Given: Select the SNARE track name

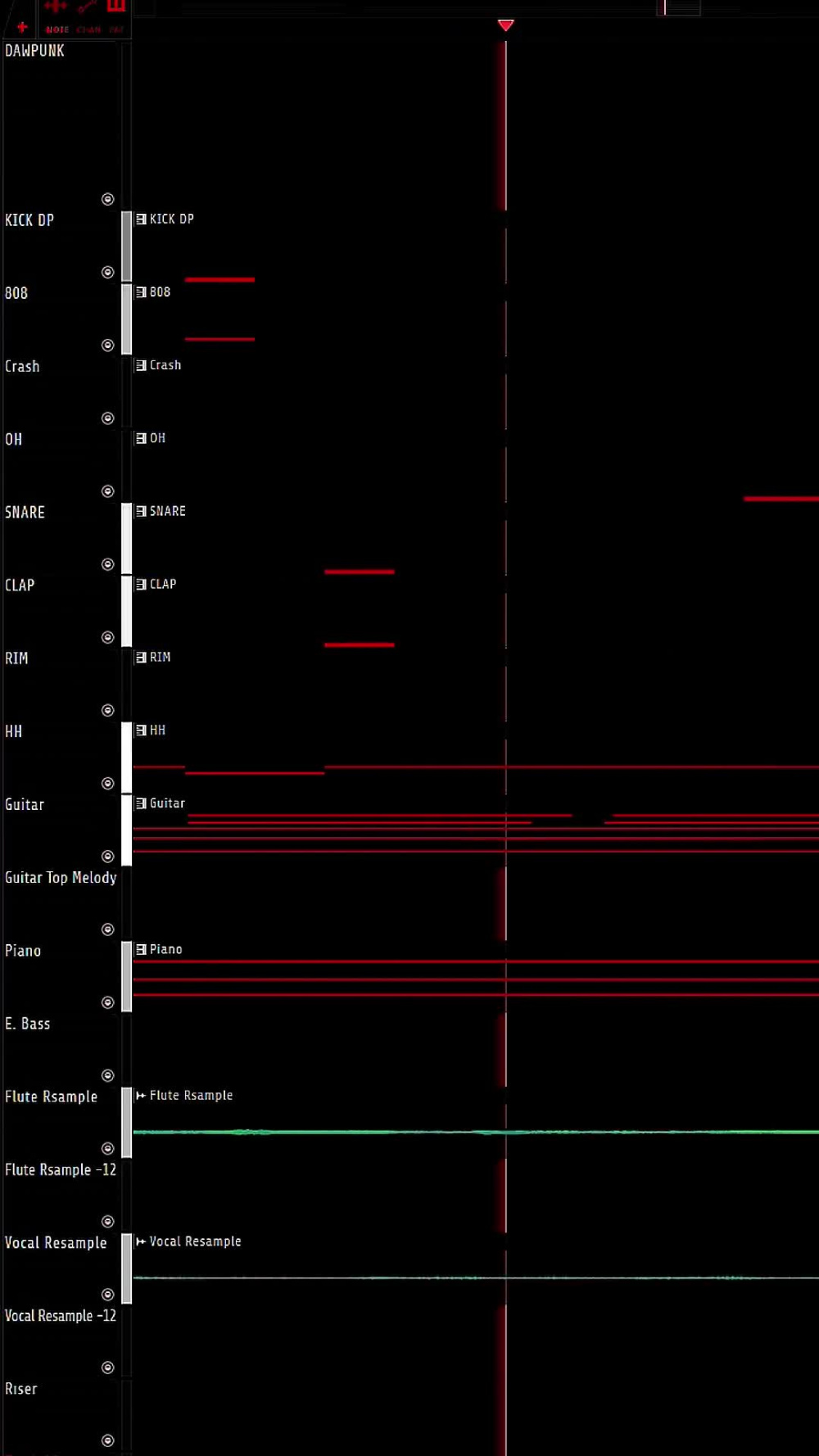Looking at the screenshot, I should (25, 512).
